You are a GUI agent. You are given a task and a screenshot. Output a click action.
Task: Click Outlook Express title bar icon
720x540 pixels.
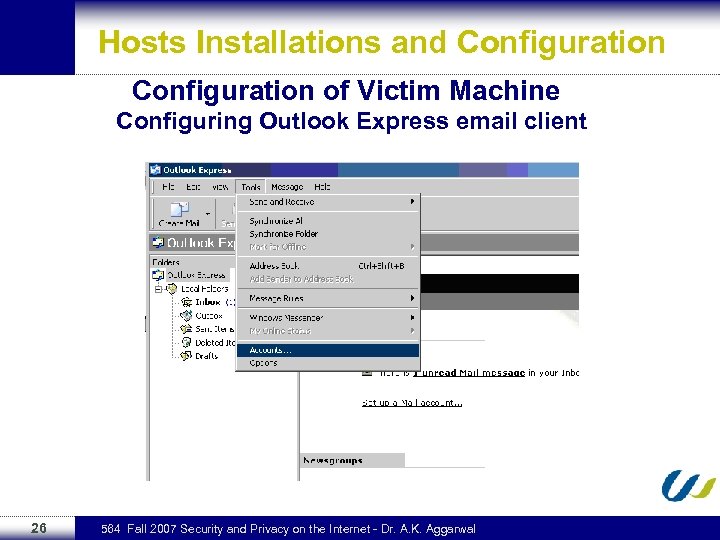click(x=155, y=170)
